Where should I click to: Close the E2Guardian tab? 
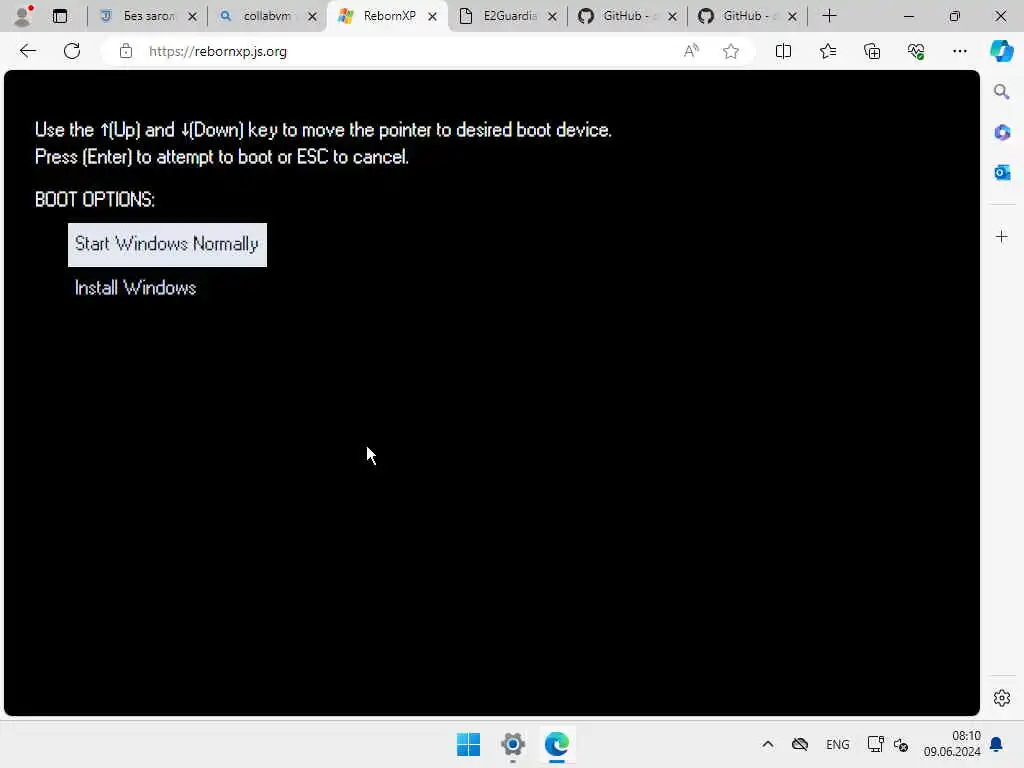tap(552, 16)
